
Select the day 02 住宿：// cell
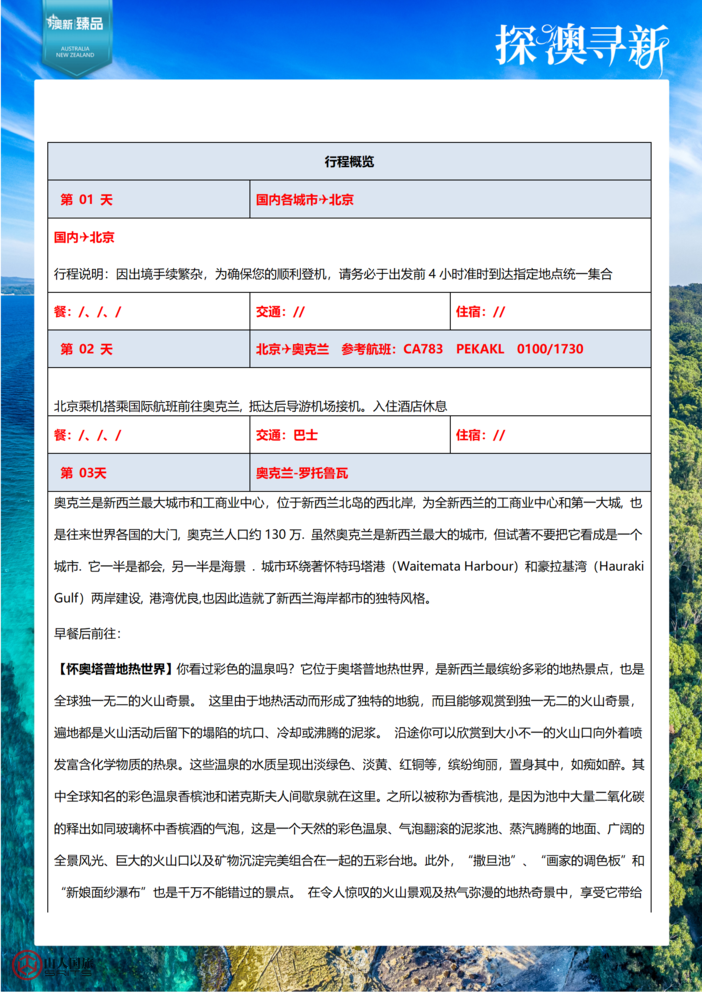(x=551, y=435)
